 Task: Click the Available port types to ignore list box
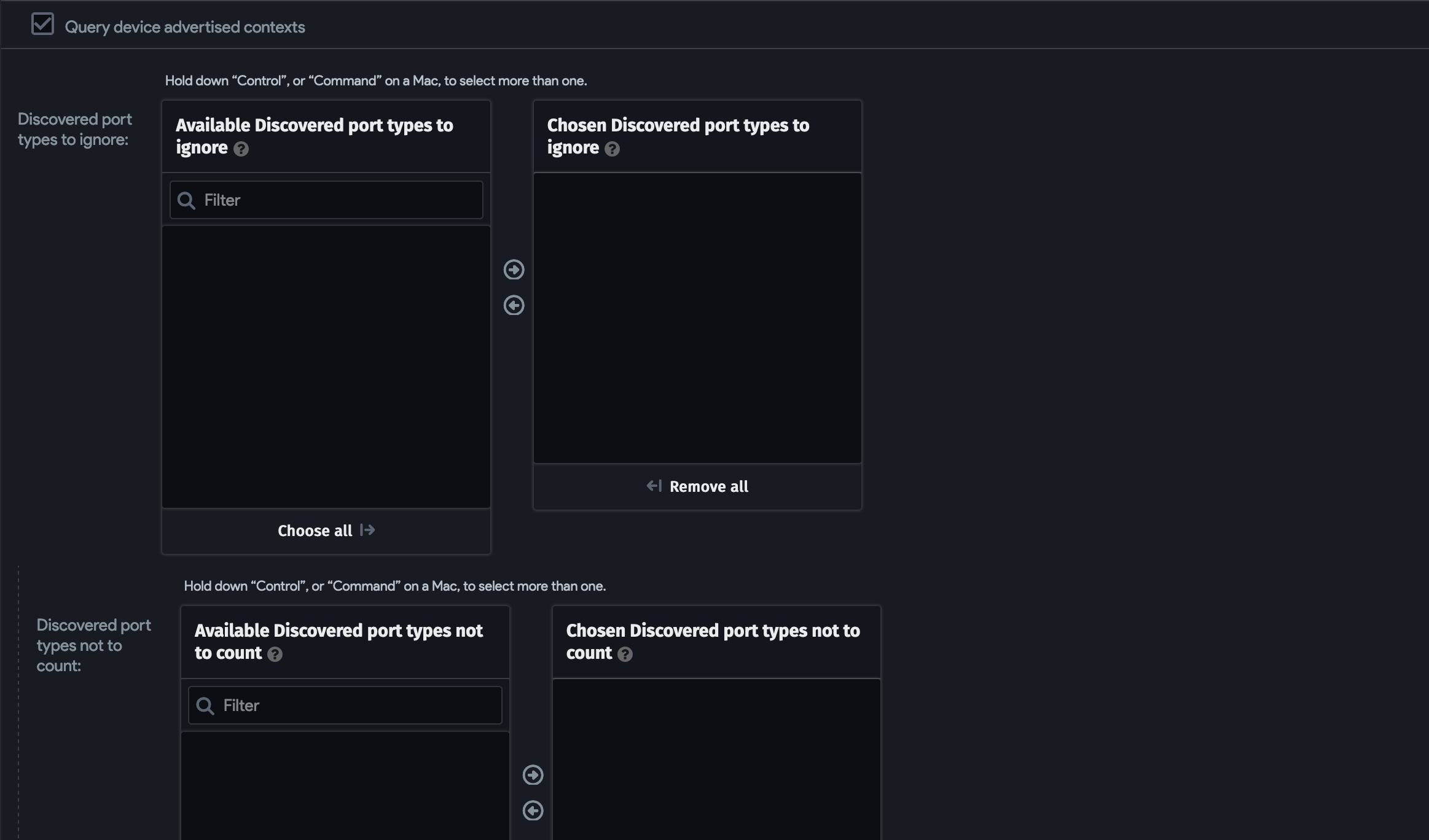coord(326,367)
